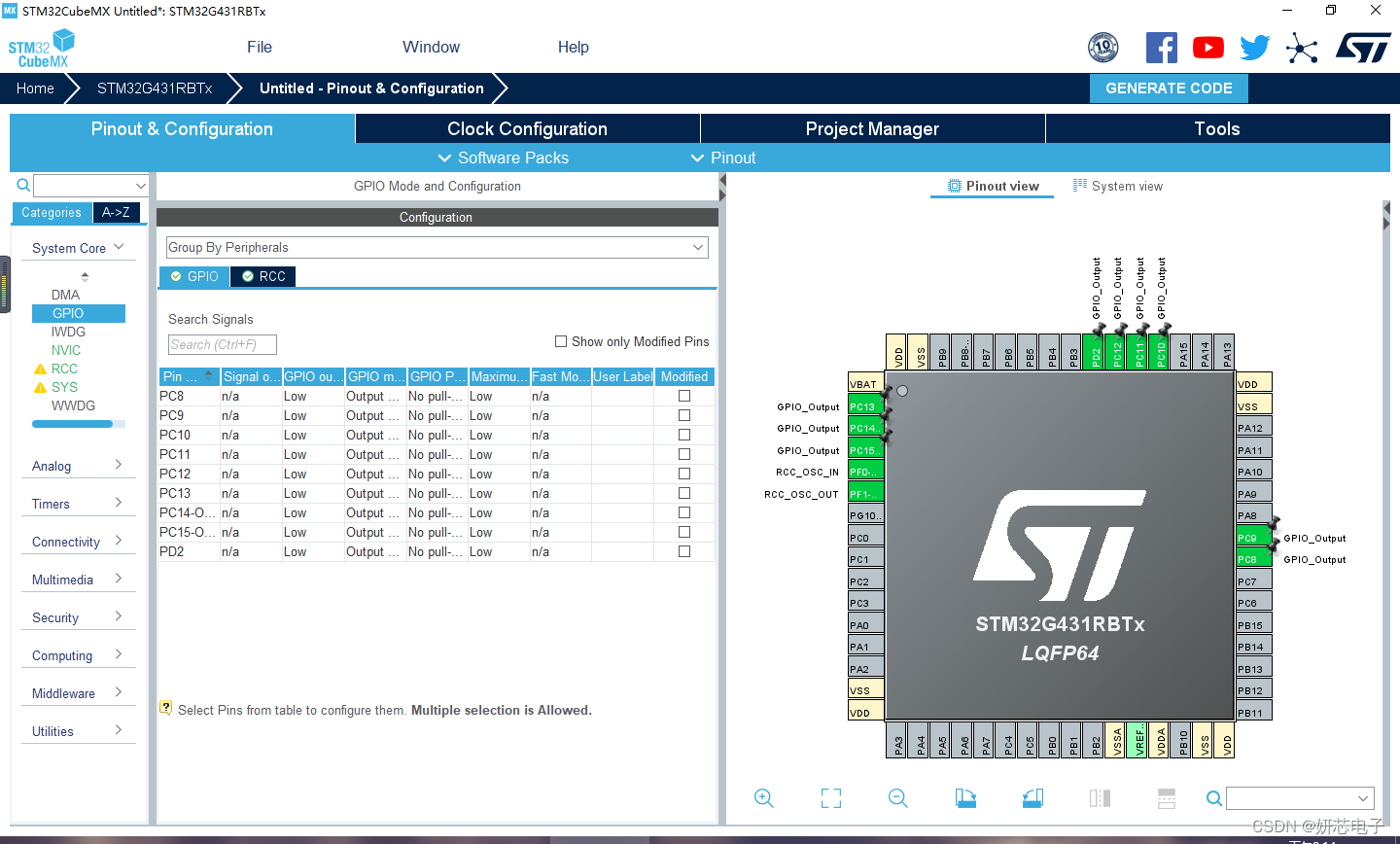The height and width of the screenshot is (844, 1400).
Task: Zoom out of the pinout view
Action: tap(898, 798)
